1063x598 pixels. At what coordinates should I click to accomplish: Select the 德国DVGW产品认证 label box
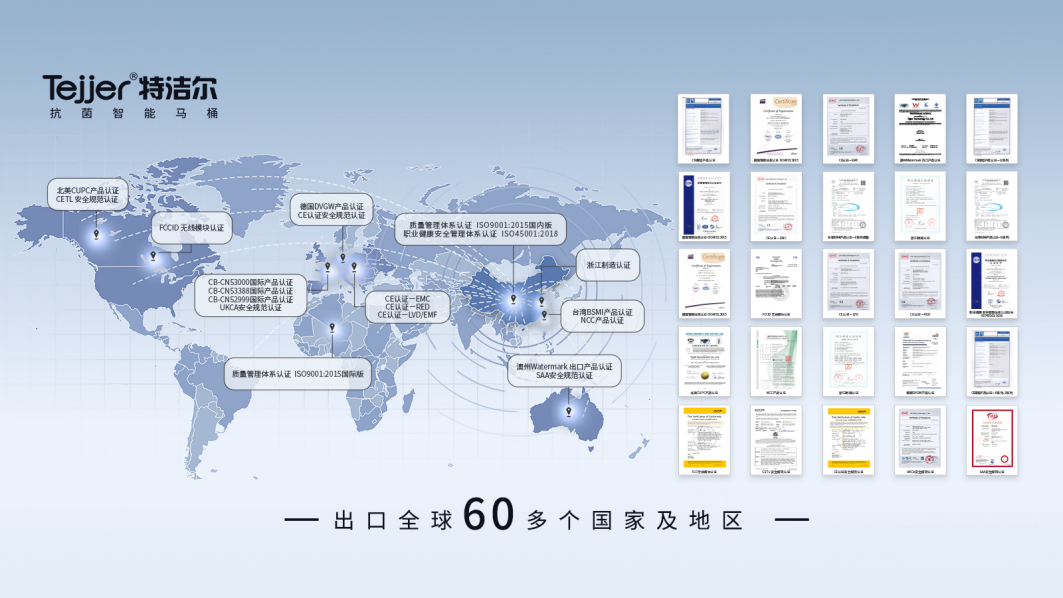click(332, 210)
